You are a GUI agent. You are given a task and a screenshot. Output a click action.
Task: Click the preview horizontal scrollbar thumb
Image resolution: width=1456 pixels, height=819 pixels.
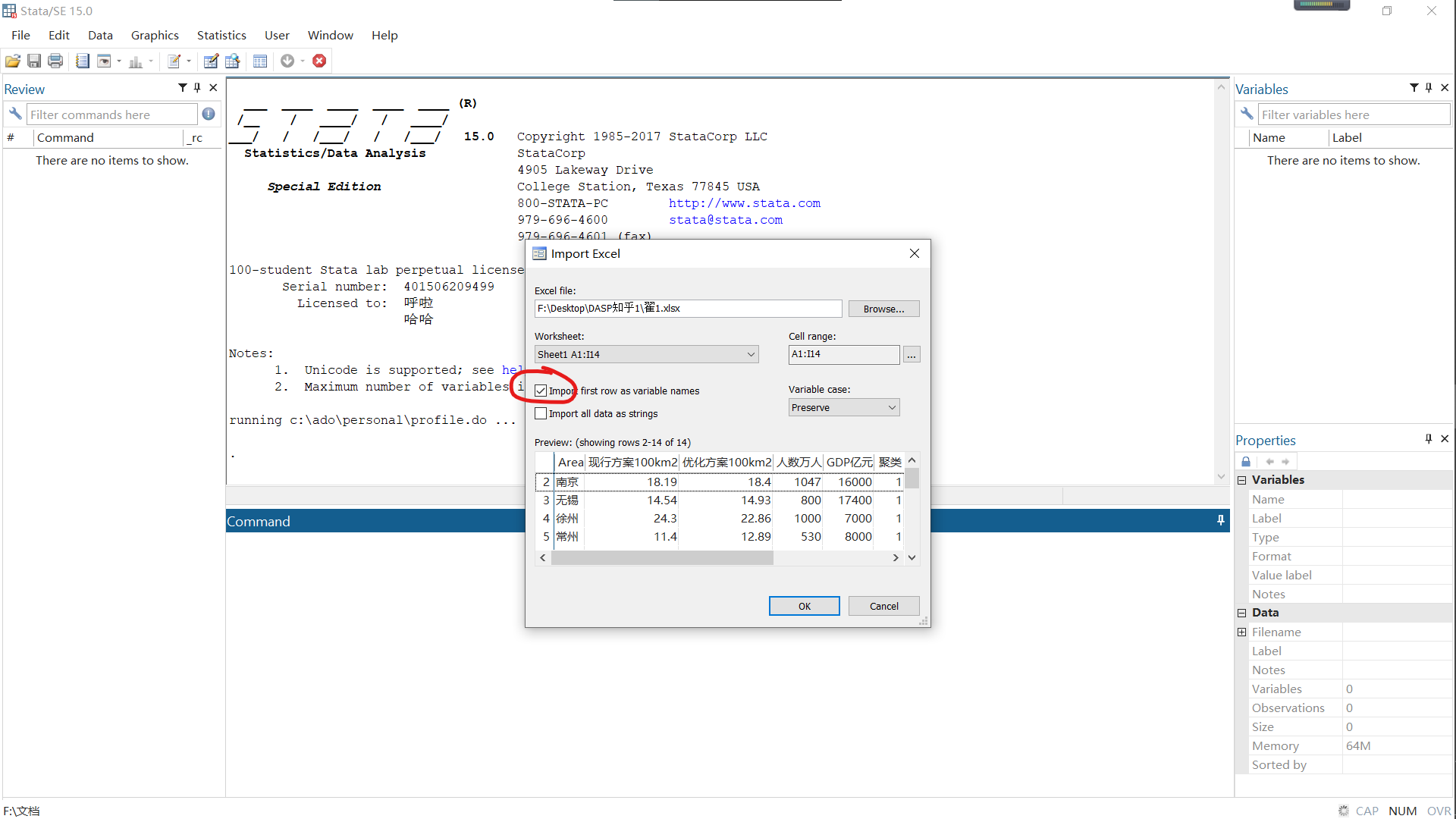pyautogui.click(x=662, y=557)
